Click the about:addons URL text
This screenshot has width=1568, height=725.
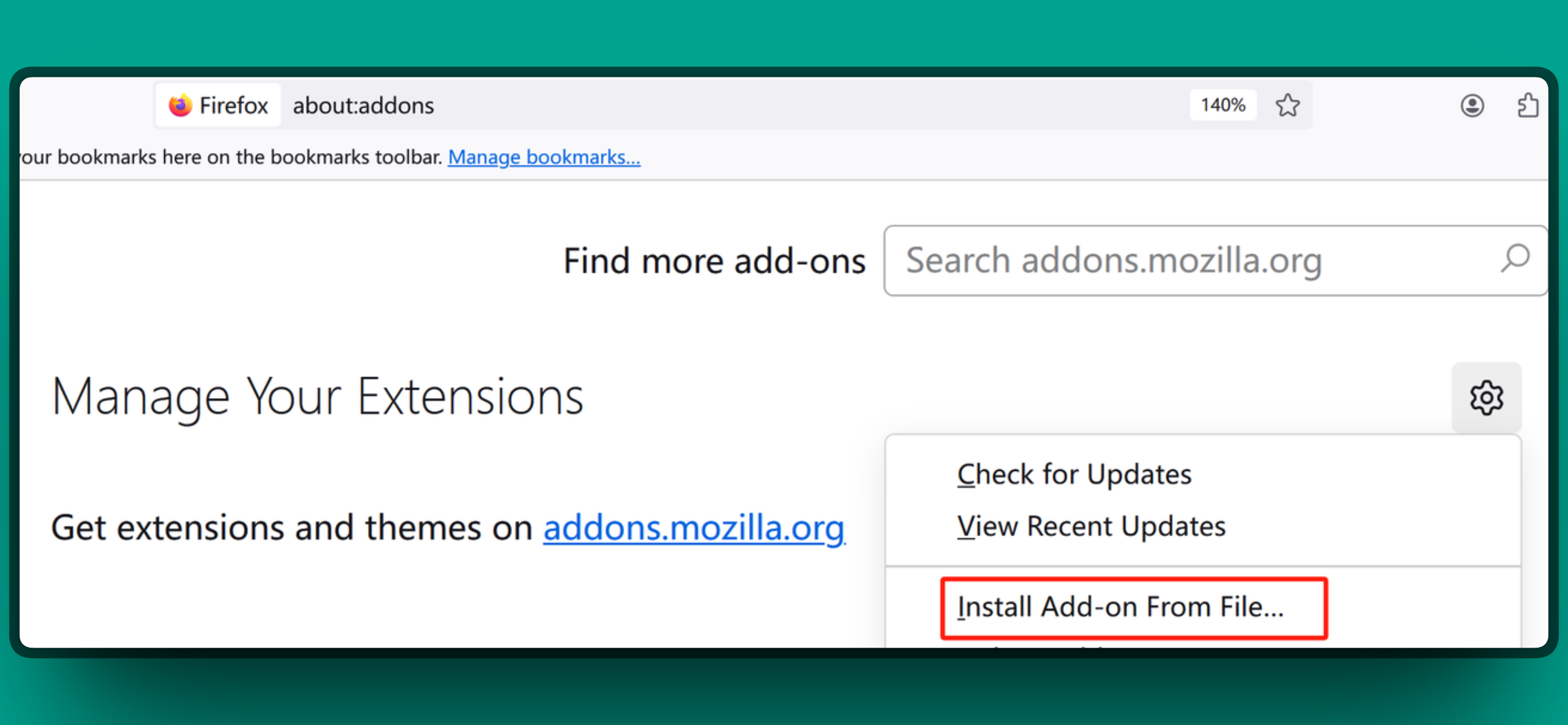[x=363, y=106]
